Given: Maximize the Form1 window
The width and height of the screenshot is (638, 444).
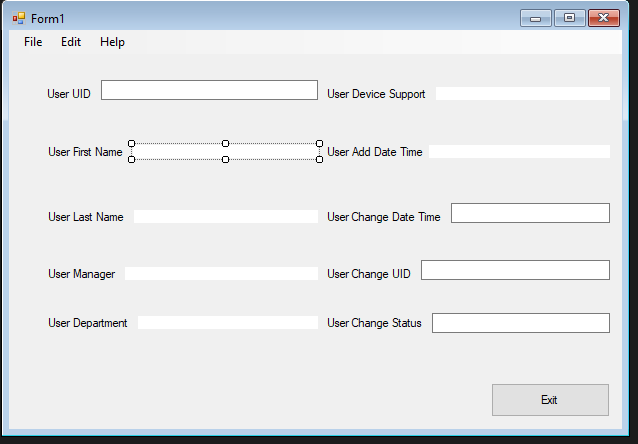Looking at the screenshot, I should coord(570,18).
